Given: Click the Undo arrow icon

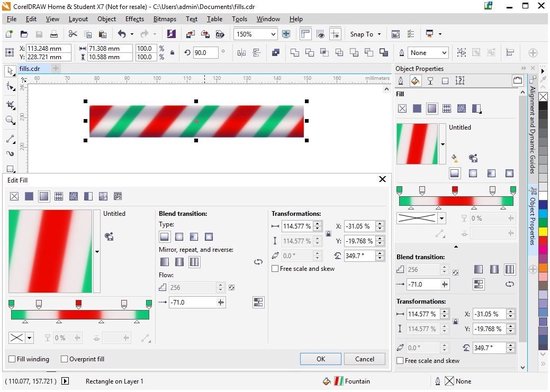Looking at the screenshot, I should coord(122,34).
